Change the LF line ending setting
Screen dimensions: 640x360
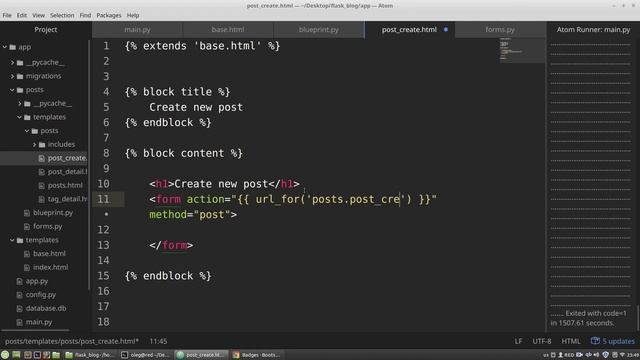pyautogui.click(x=518, y=341)
